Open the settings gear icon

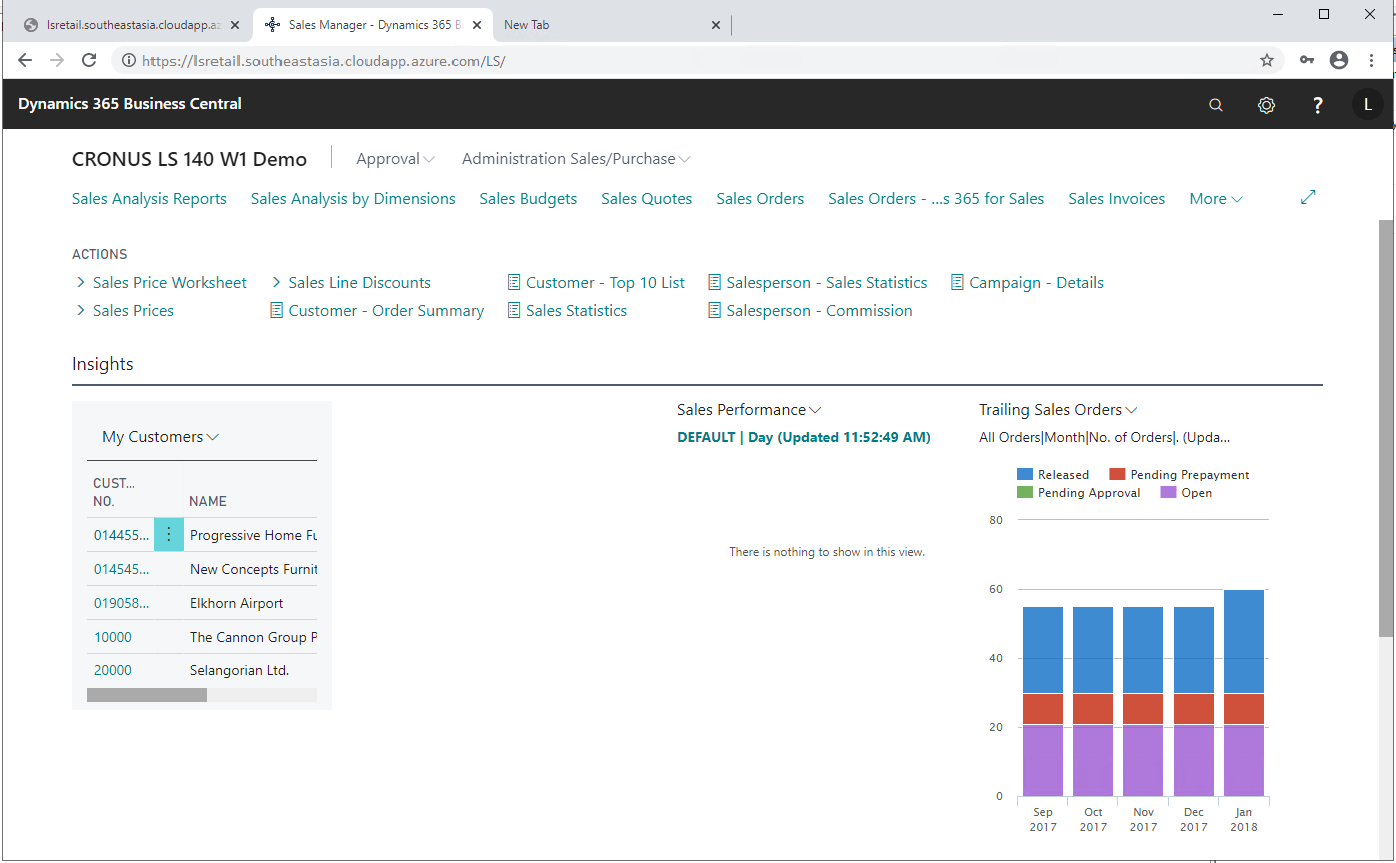(x=1266, y=105)
